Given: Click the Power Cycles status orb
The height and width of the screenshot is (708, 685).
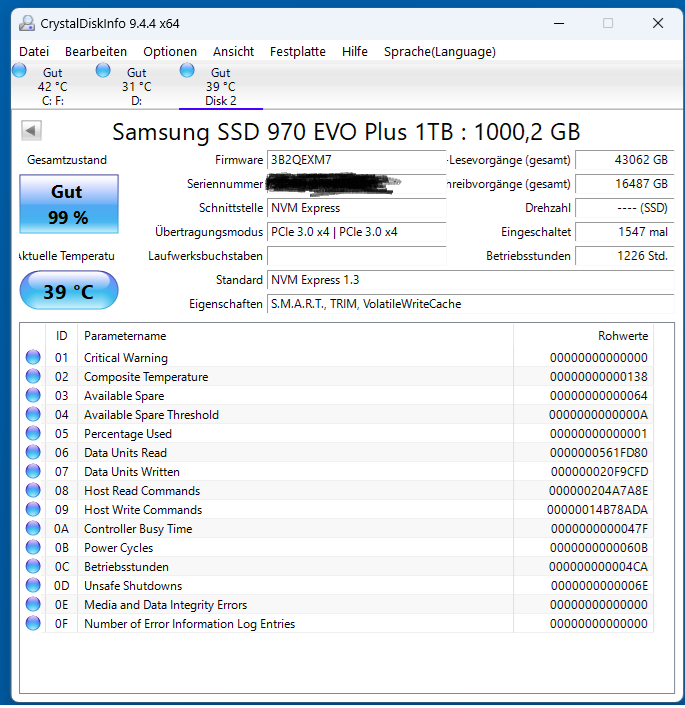Looking at the screenshot, I should pyautogui.click(x=33, y=547).
